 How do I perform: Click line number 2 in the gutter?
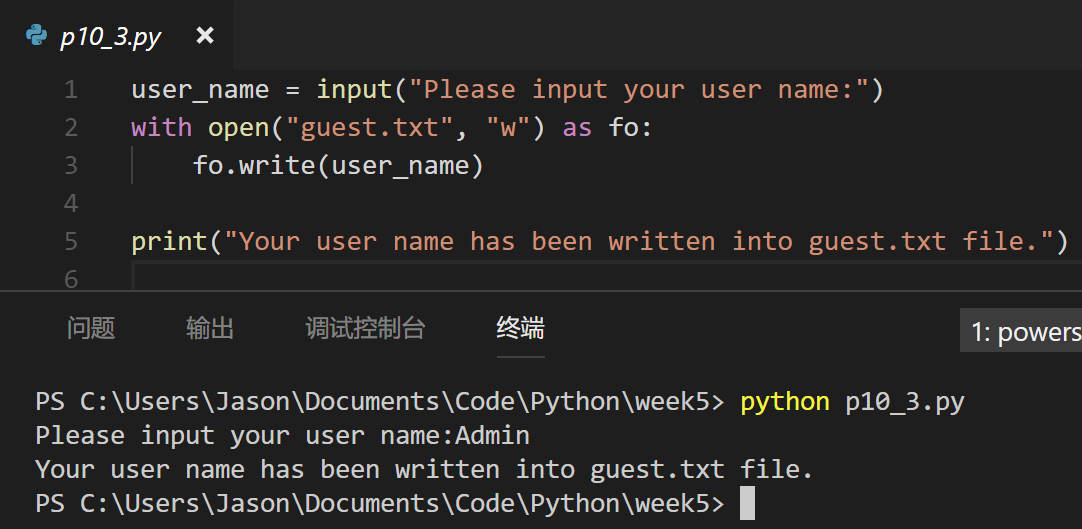[71, 128]
